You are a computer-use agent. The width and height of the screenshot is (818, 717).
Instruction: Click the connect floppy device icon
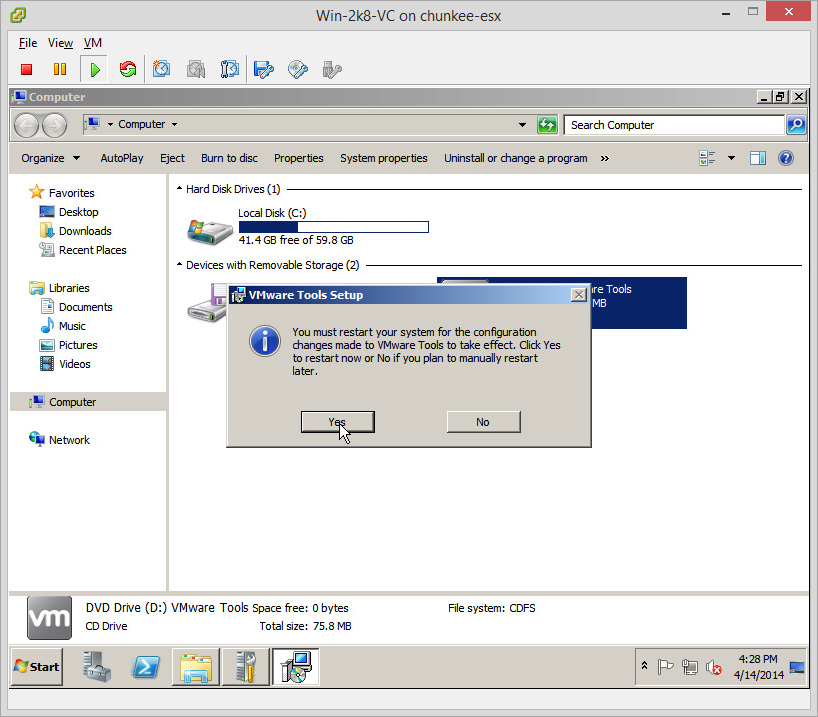264,69
